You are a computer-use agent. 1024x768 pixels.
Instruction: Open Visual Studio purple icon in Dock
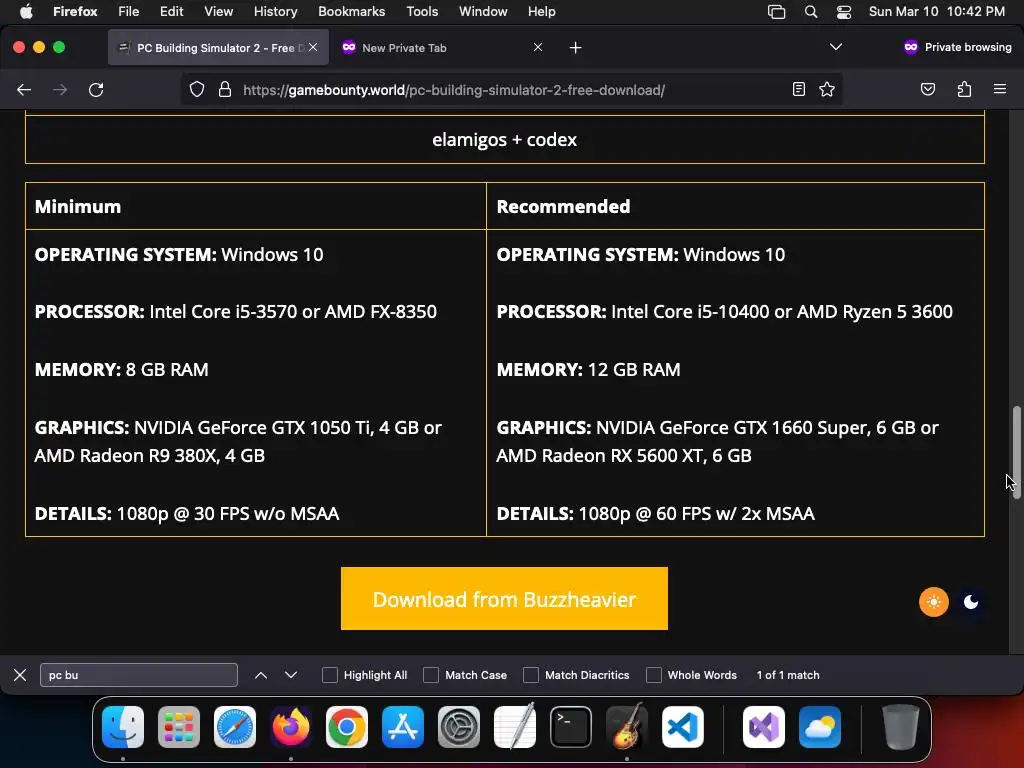[x=763, y=726]
